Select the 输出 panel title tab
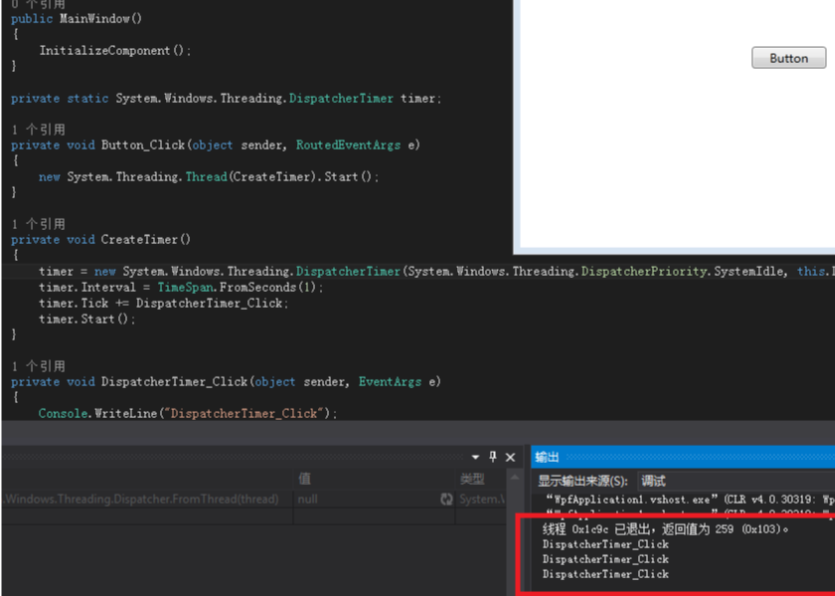Screen dimensions: 835x596 (547, 457)
